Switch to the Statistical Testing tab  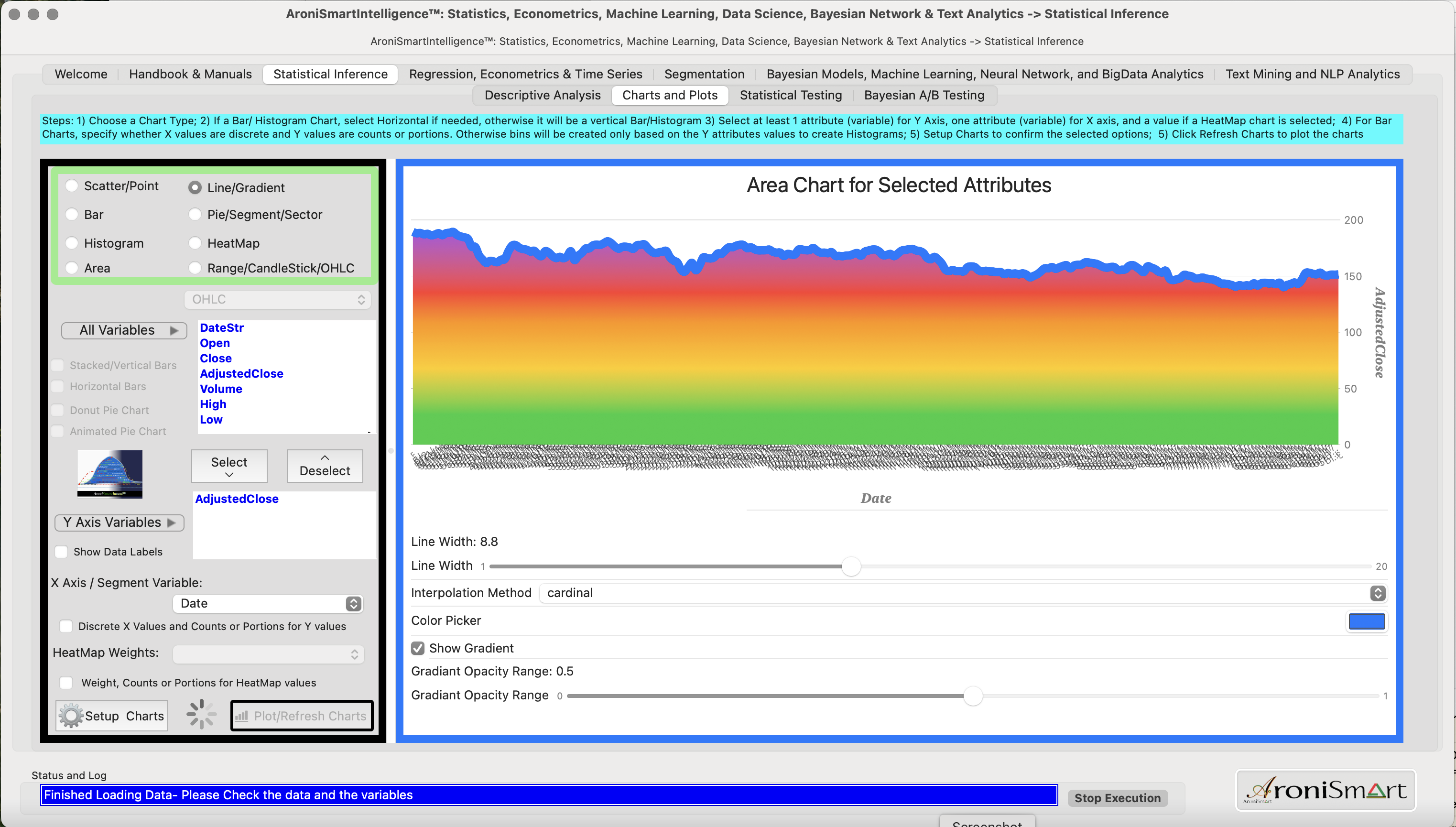click(791, 96)
